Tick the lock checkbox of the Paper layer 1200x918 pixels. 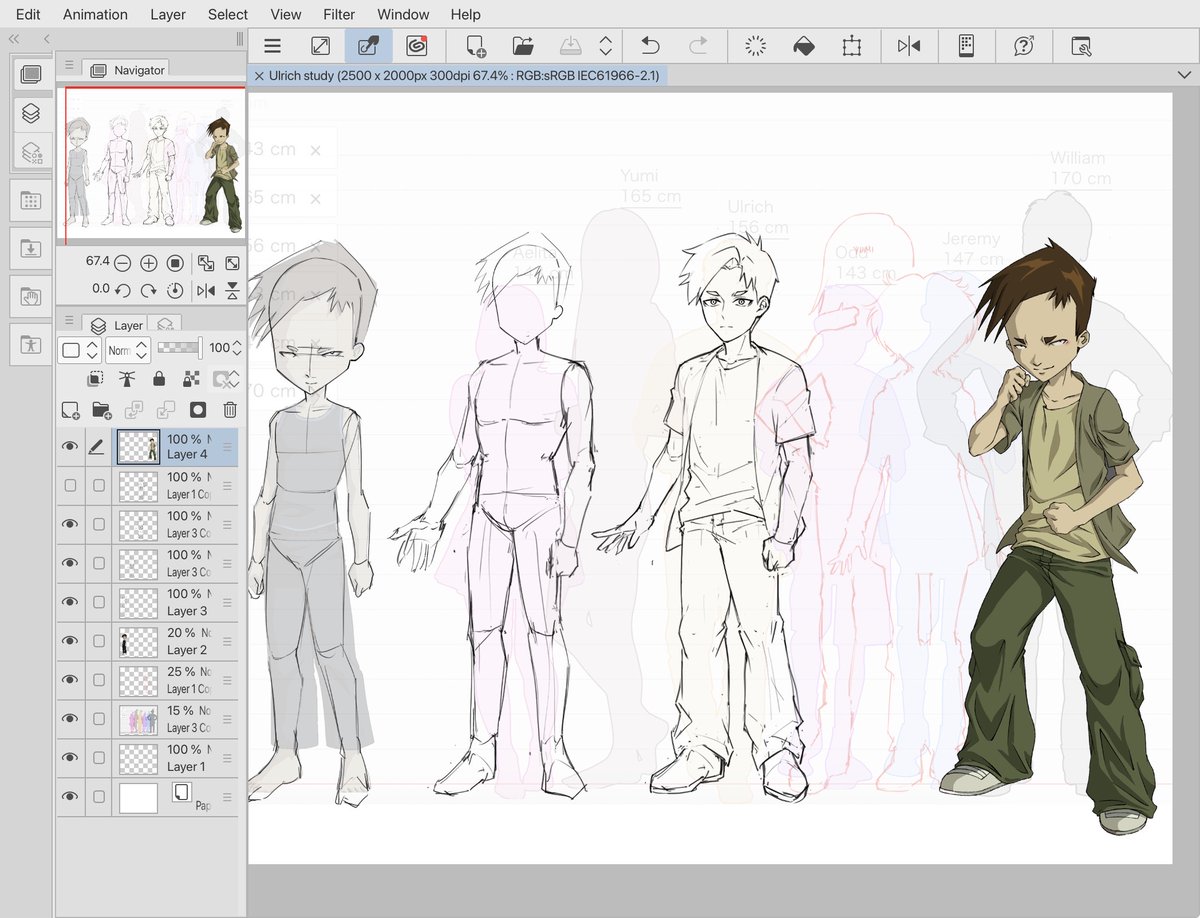[99, 797]
